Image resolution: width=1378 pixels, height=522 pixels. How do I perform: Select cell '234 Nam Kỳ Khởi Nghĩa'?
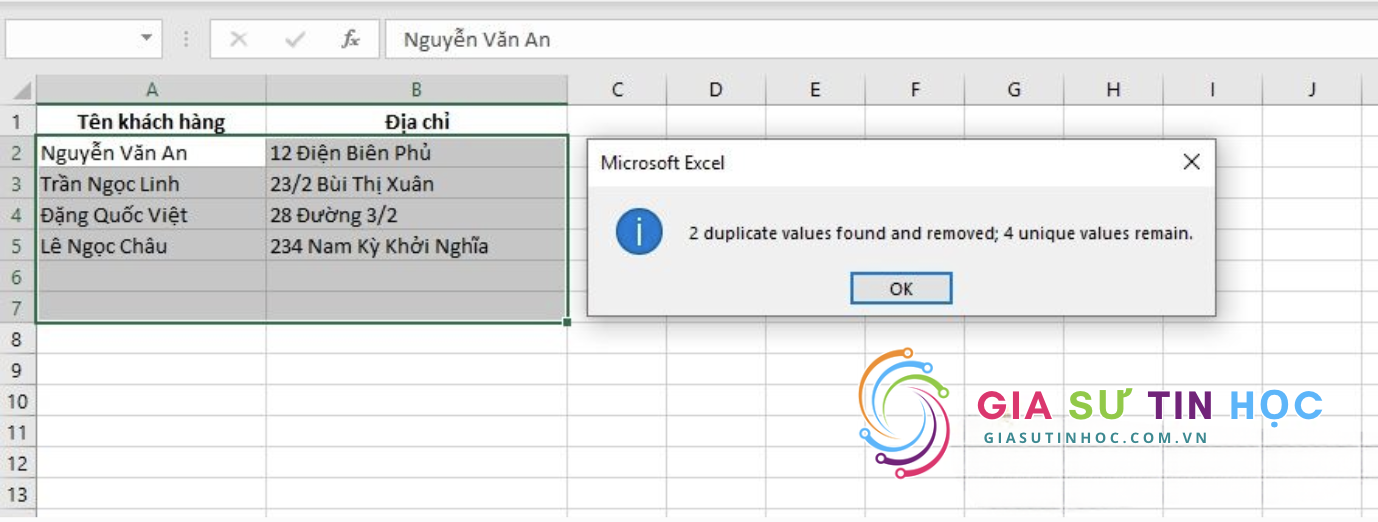(x=417, y=246)
